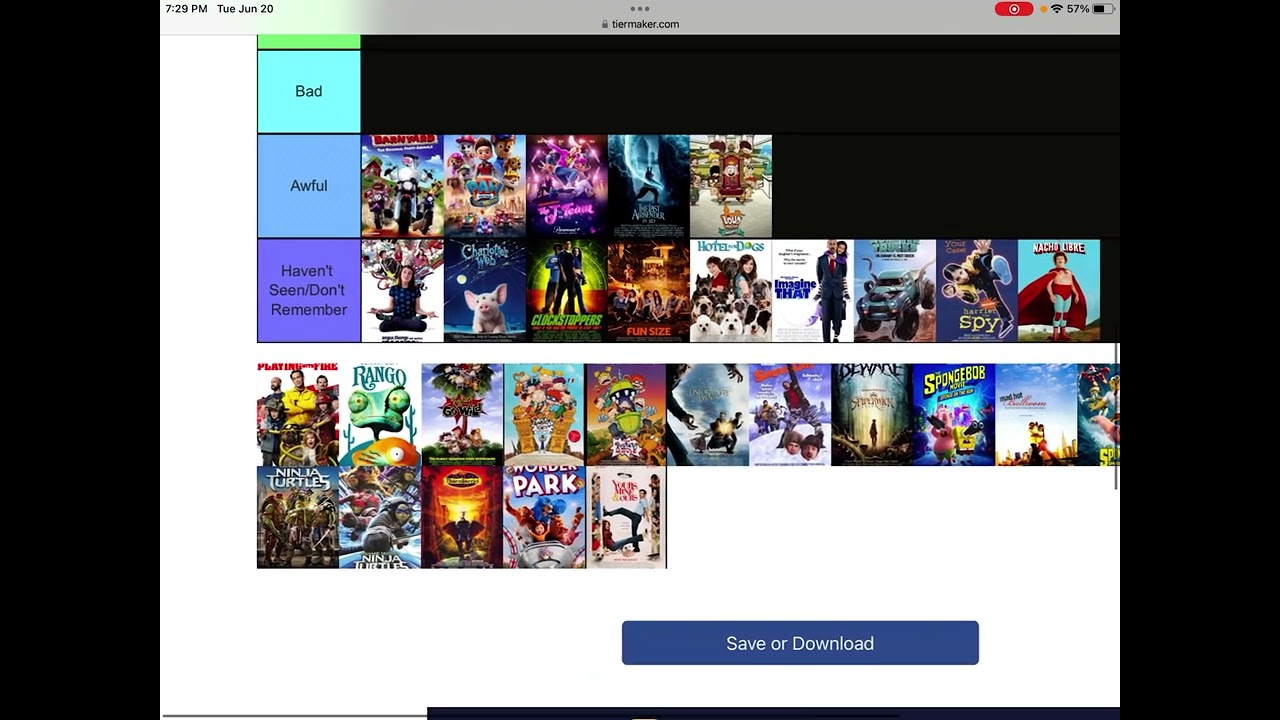This screenshot has width=1280, height=720.
Task: Select the Awful tier label
Action: (x=309, y=186)
